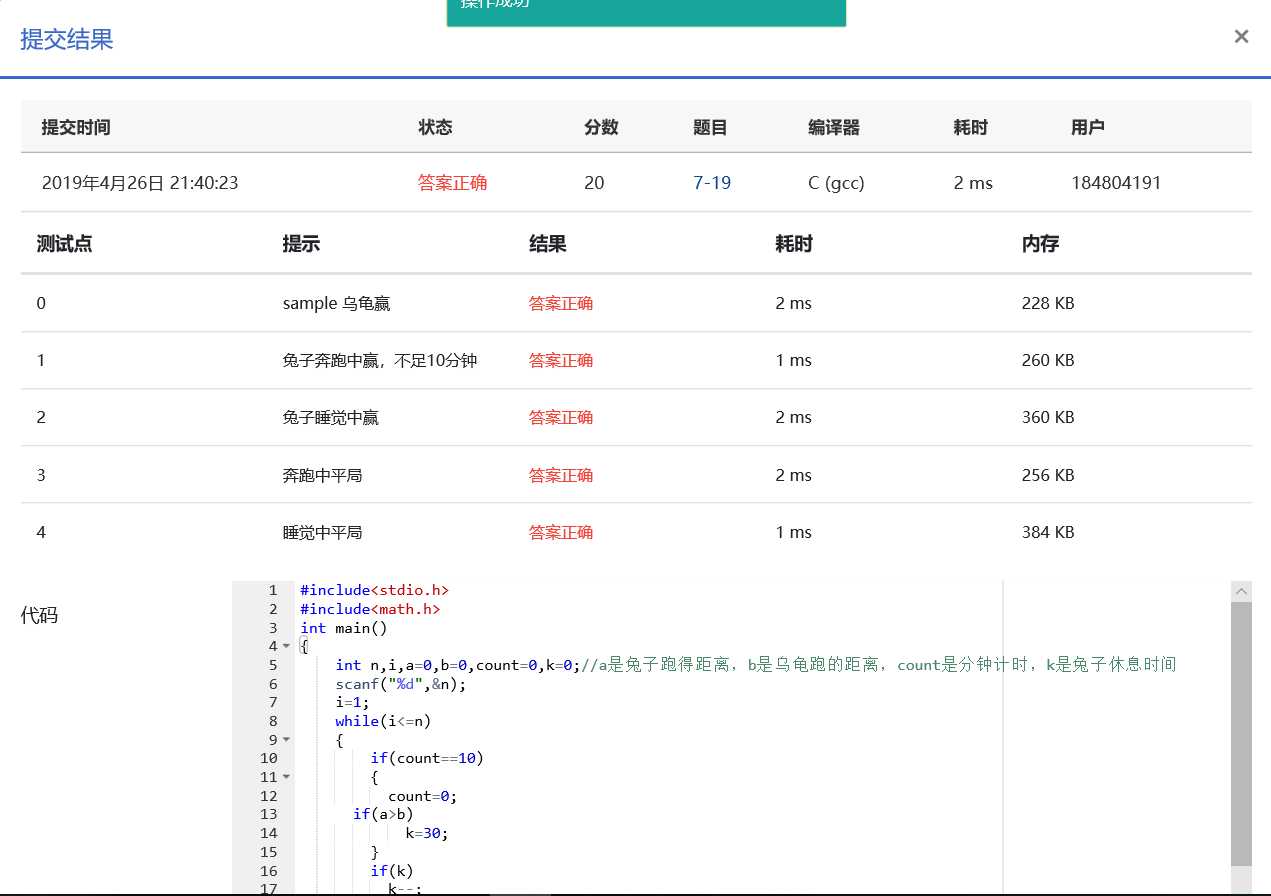Collapse the code fold at line 11

pos(286,777)
